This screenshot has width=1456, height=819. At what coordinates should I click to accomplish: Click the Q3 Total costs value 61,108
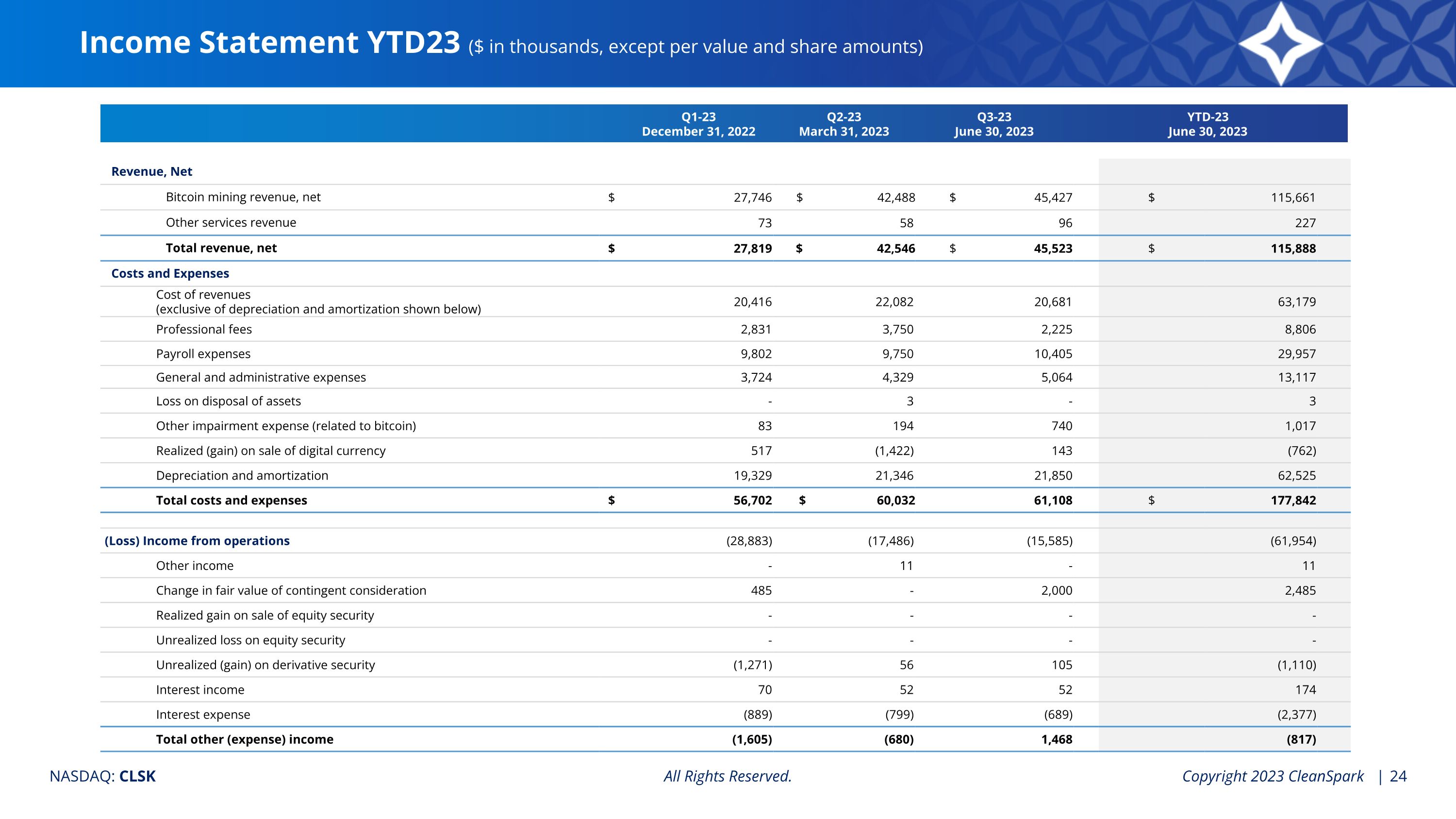coord(1053,500)
